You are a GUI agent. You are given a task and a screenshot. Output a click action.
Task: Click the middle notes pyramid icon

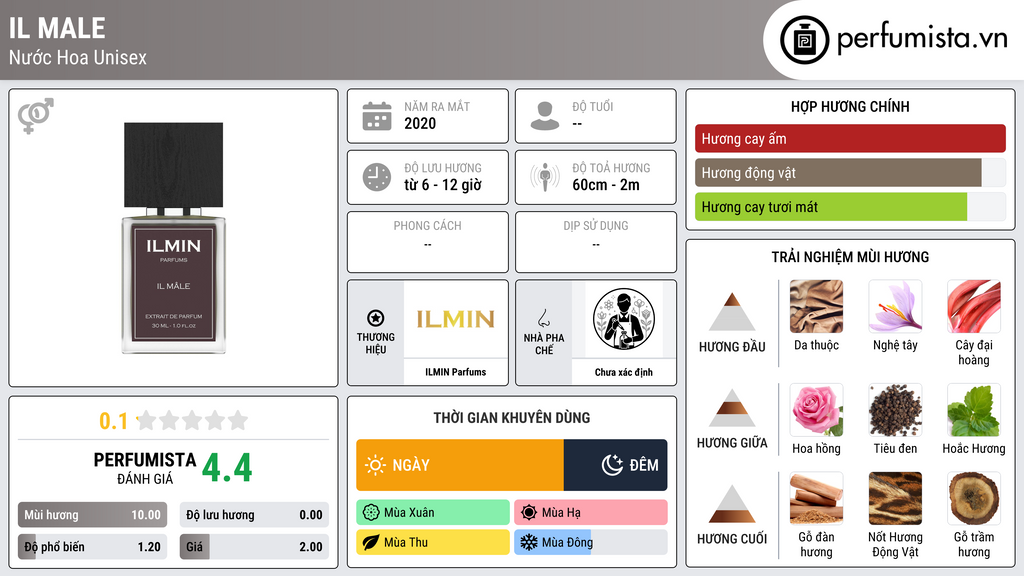[x=732, y=408]
